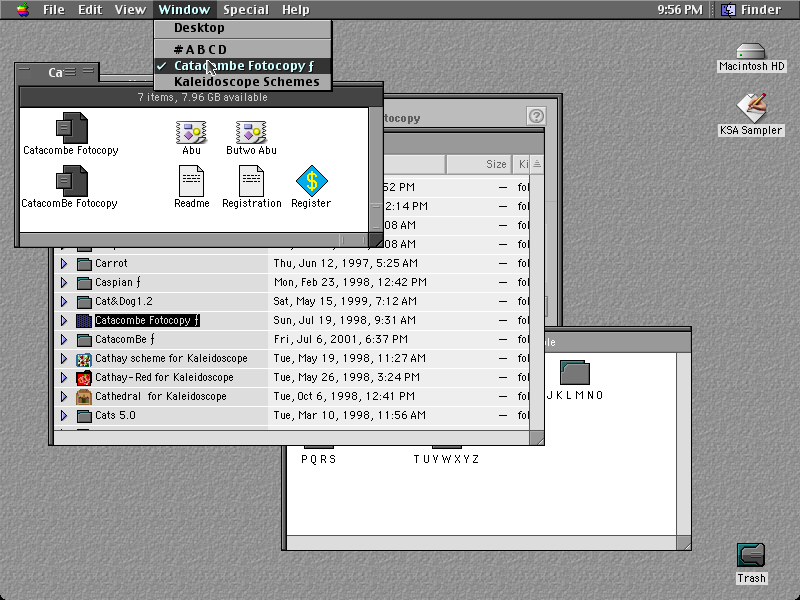Open the Special menu
800x600 pixels.
pos(245,10)
